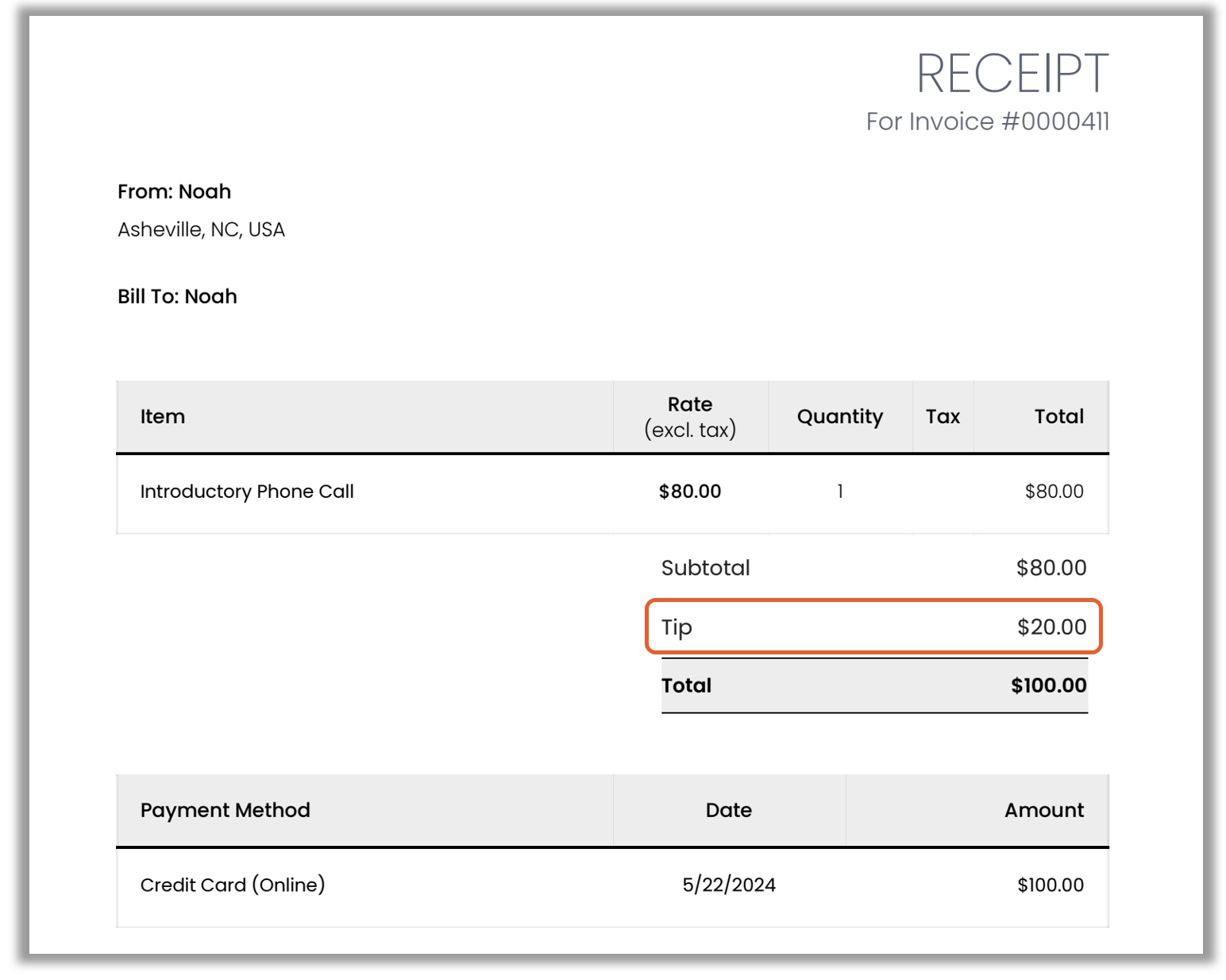Select the Introductory Phone Call line item
Viewport: 1226px width, 980px height.
point(247,492)
